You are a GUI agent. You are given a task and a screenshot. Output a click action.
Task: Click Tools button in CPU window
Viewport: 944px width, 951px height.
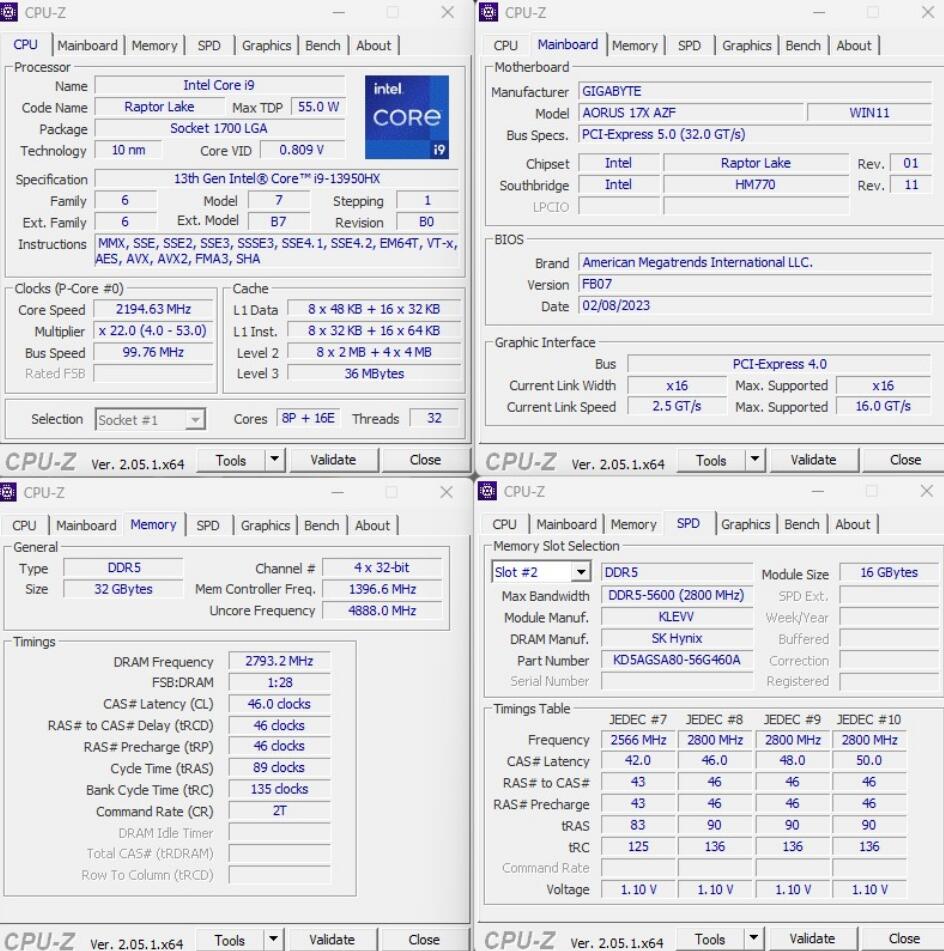(231, 460)
